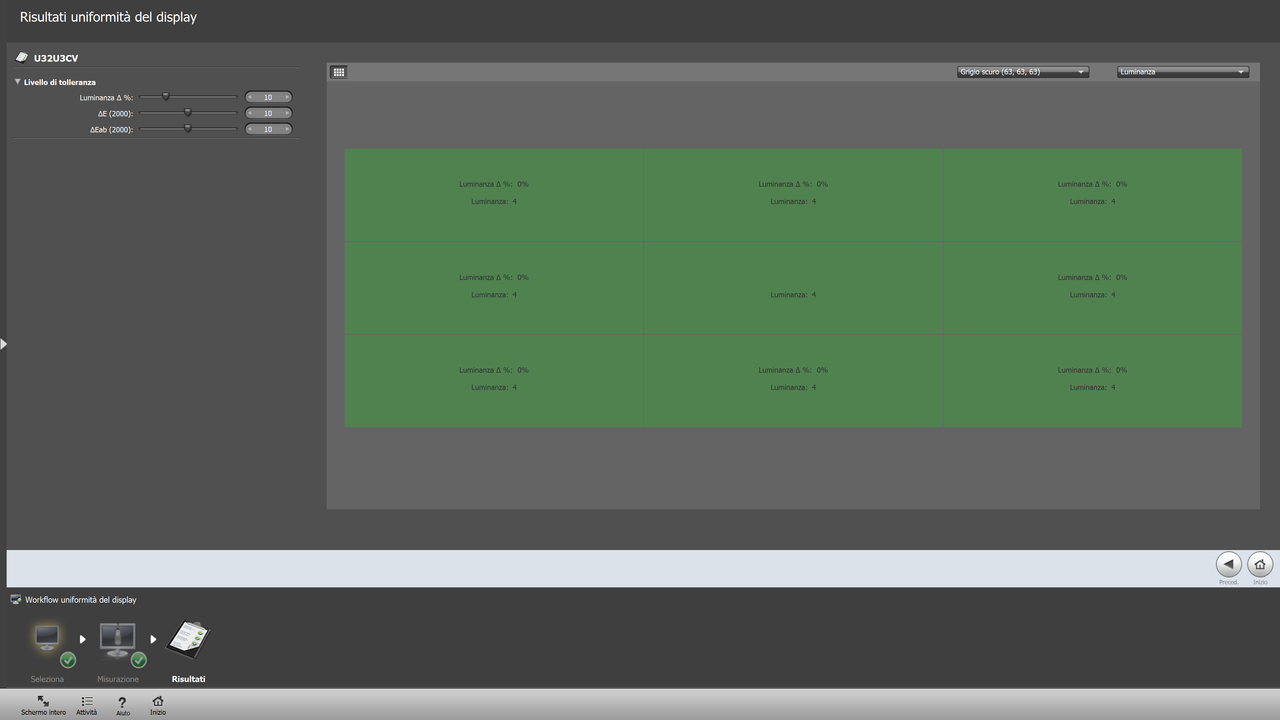Click Inizio in the bottom toolbar
The image size is (1280, 720).
click(x=158, y=706)
